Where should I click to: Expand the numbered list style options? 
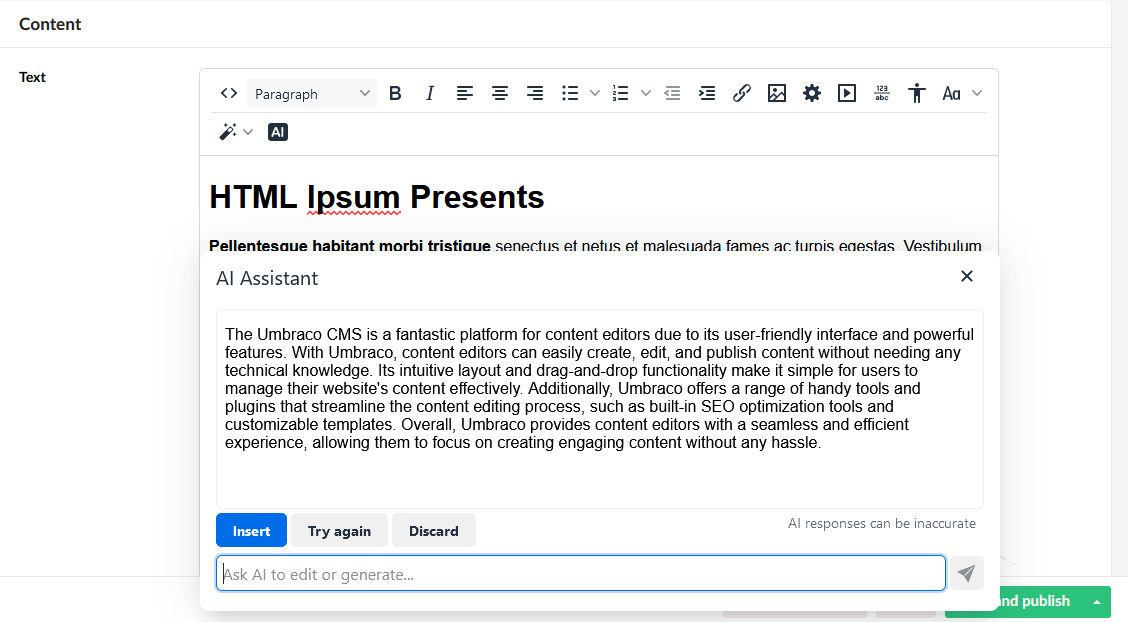(x=646, y=93)
